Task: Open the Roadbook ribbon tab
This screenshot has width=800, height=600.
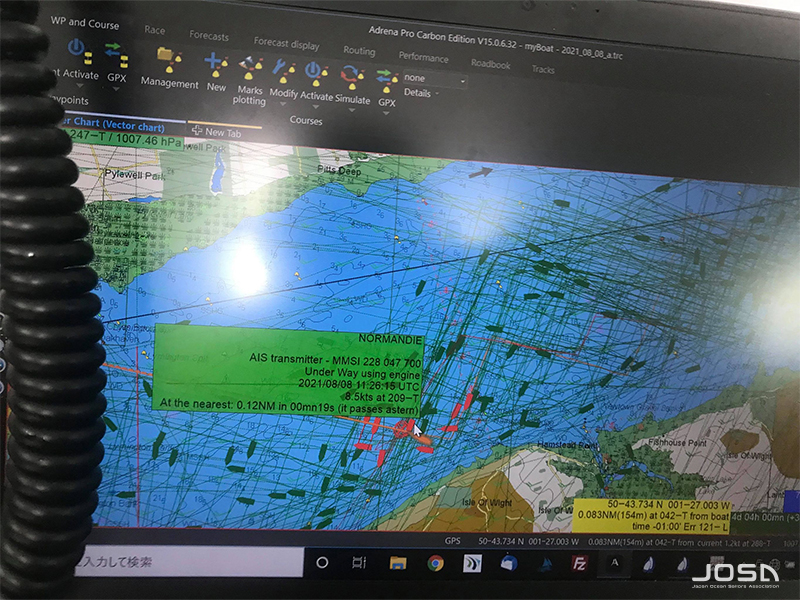Action: (491, 64)
